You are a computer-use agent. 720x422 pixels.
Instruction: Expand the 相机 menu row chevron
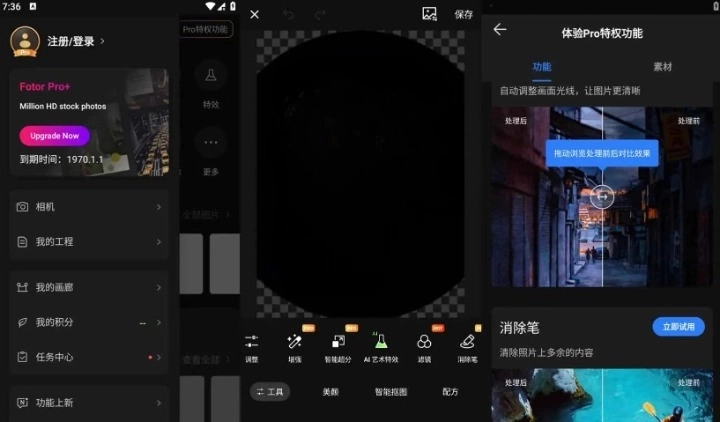click(158, 207)
